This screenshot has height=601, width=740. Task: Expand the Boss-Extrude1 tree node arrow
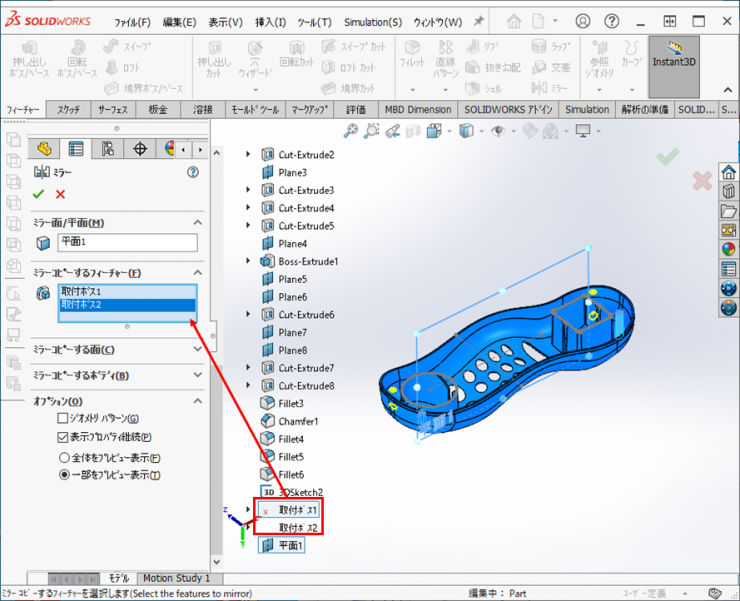click(249, 261)
